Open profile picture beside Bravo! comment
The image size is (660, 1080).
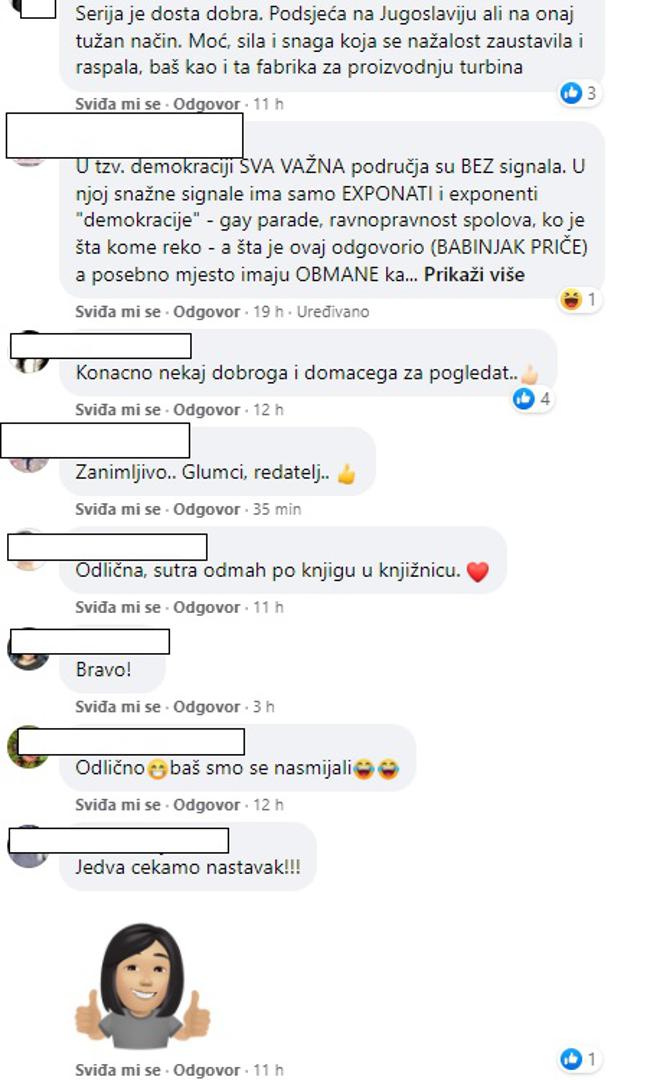(x=28, y=650)
